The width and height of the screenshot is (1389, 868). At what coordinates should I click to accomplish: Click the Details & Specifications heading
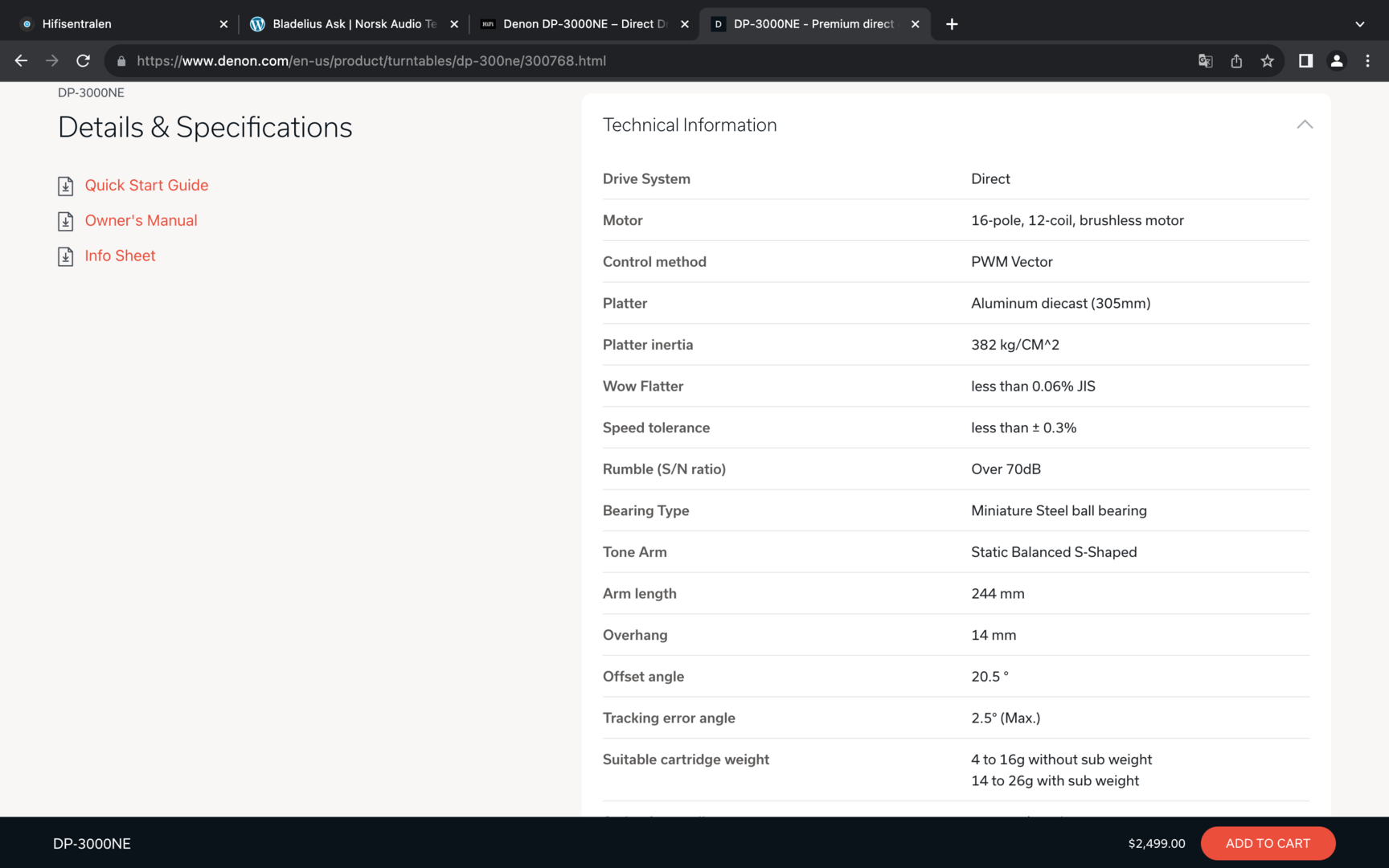click(x=205, y=128)
